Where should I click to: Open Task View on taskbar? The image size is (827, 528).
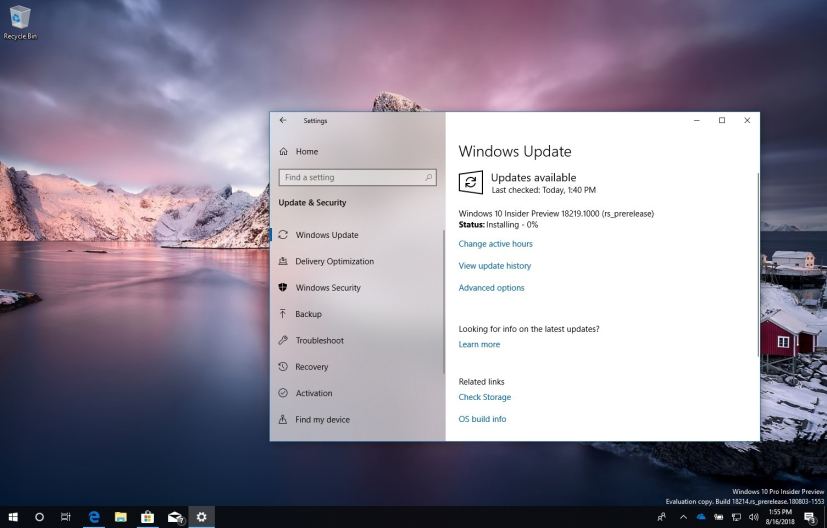tap(66, 517)
